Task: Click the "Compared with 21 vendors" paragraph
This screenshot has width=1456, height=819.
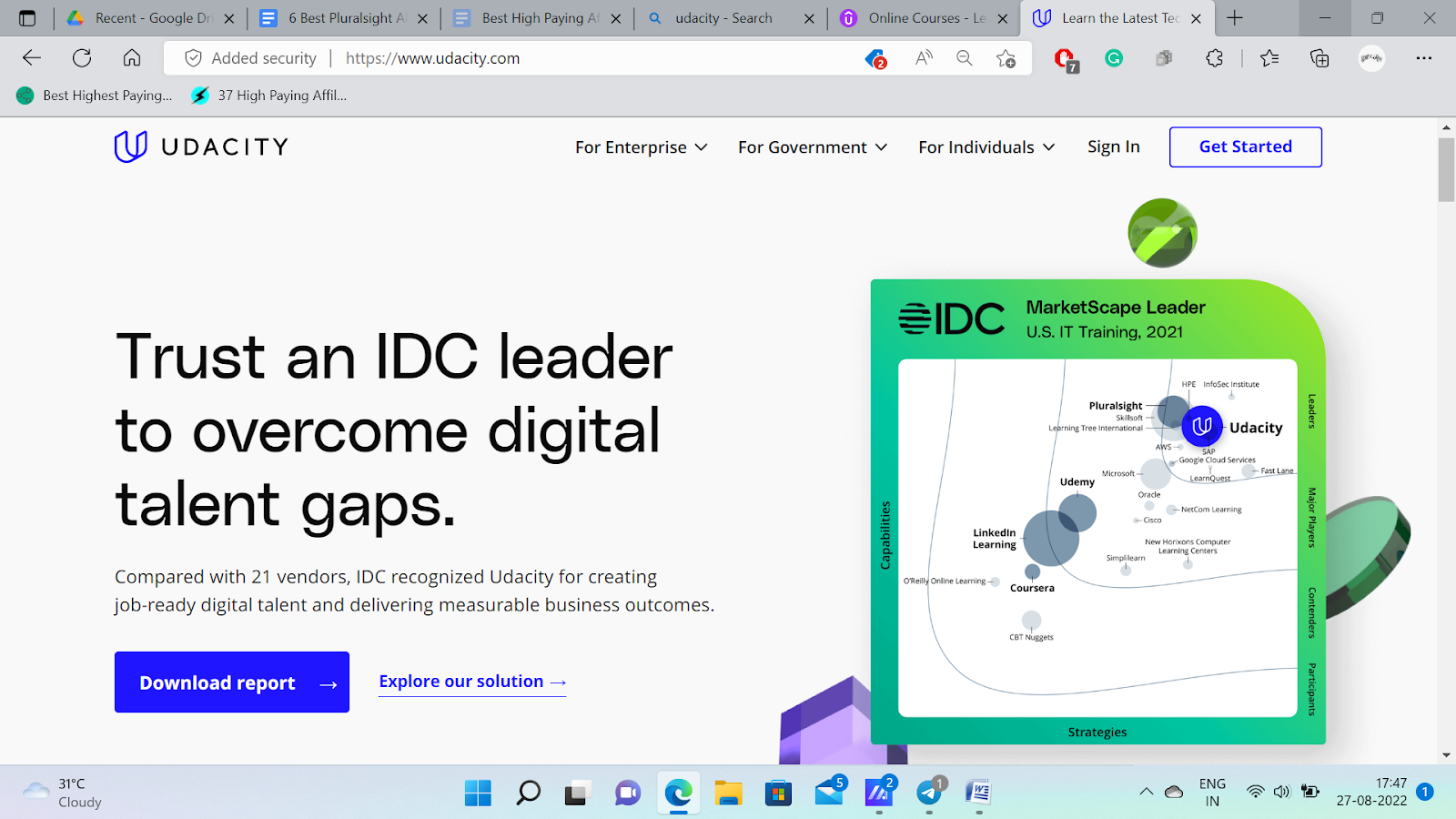Action: [415, 591]
